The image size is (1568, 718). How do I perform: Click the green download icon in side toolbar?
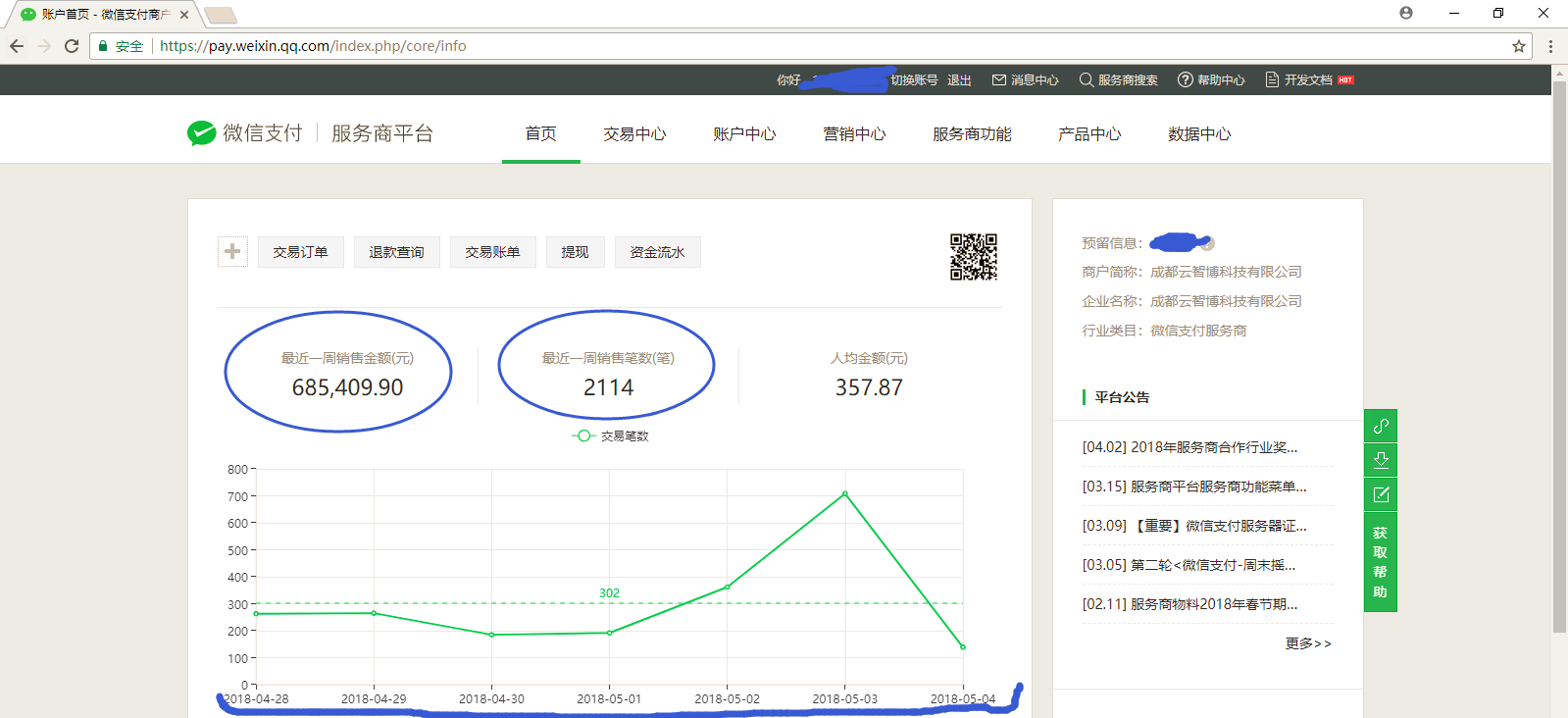[1381, 460]
